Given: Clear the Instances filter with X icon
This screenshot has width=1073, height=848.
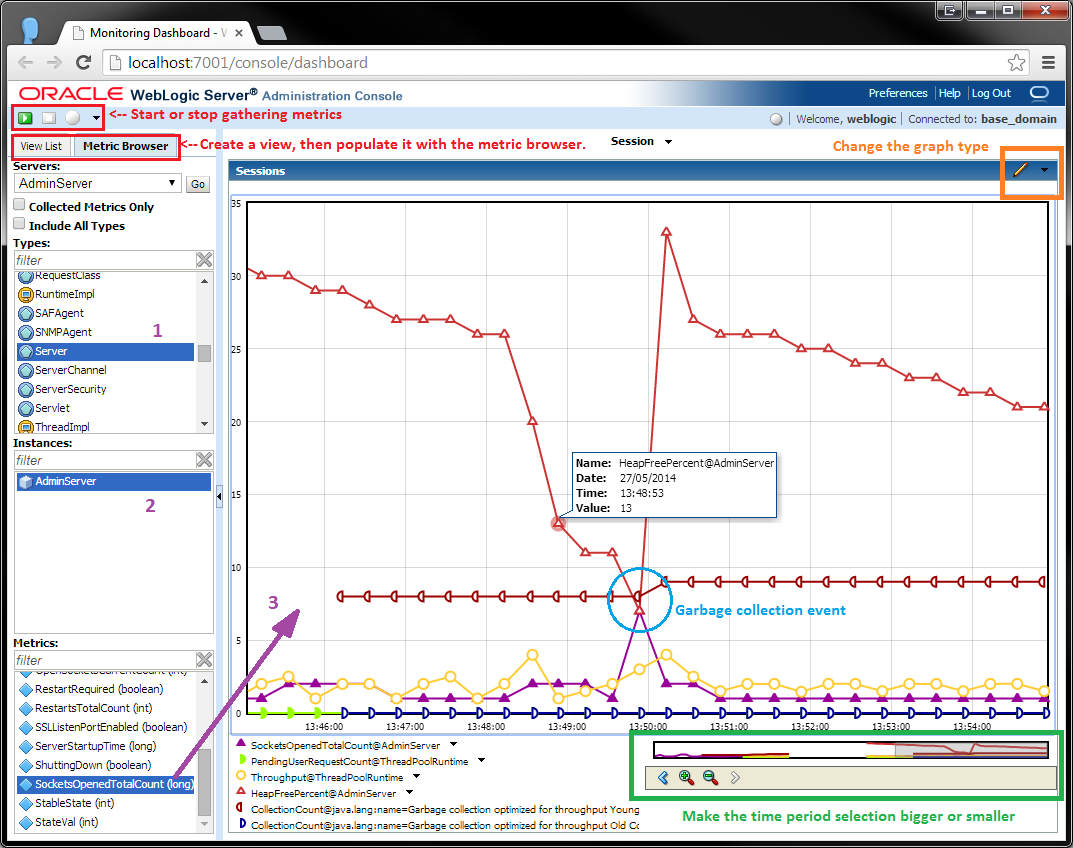Looking at the screenshot, I should [x=204, y=460].
